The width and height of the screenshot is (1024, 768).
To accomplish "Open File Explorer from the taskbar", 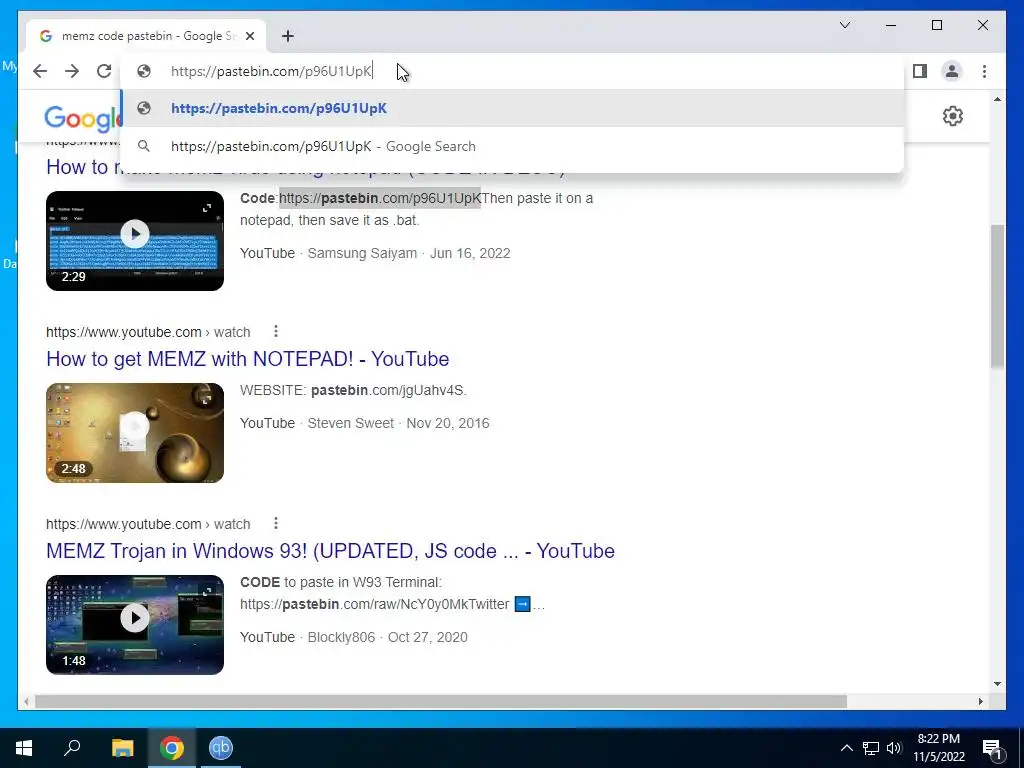I will click(x=122, y=748).
